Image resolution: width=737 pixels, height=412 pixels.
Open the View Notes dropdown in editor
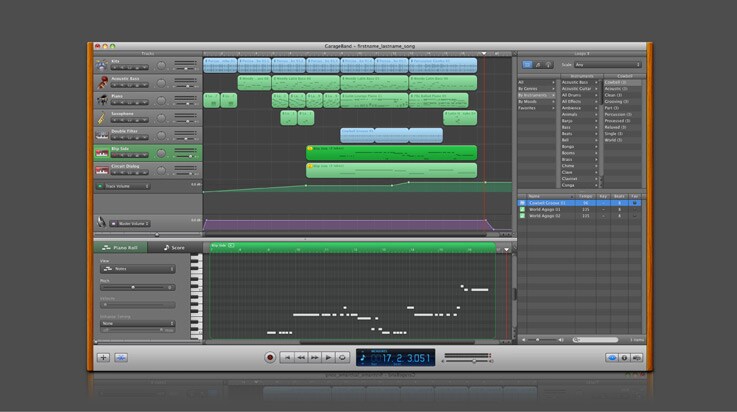(138, 269)
